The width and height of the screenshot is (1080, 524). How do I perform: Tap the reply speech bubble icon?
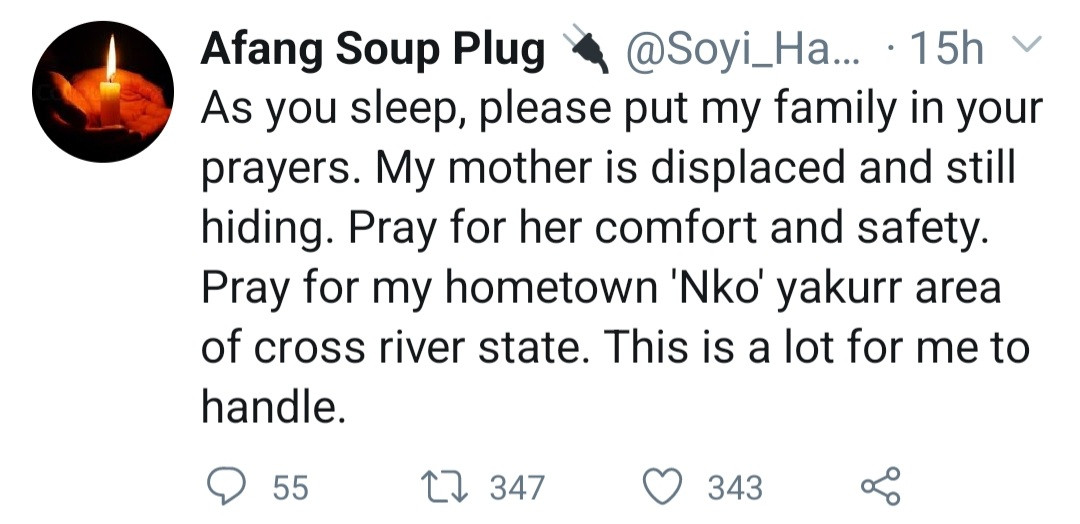[x=227, y=487]
